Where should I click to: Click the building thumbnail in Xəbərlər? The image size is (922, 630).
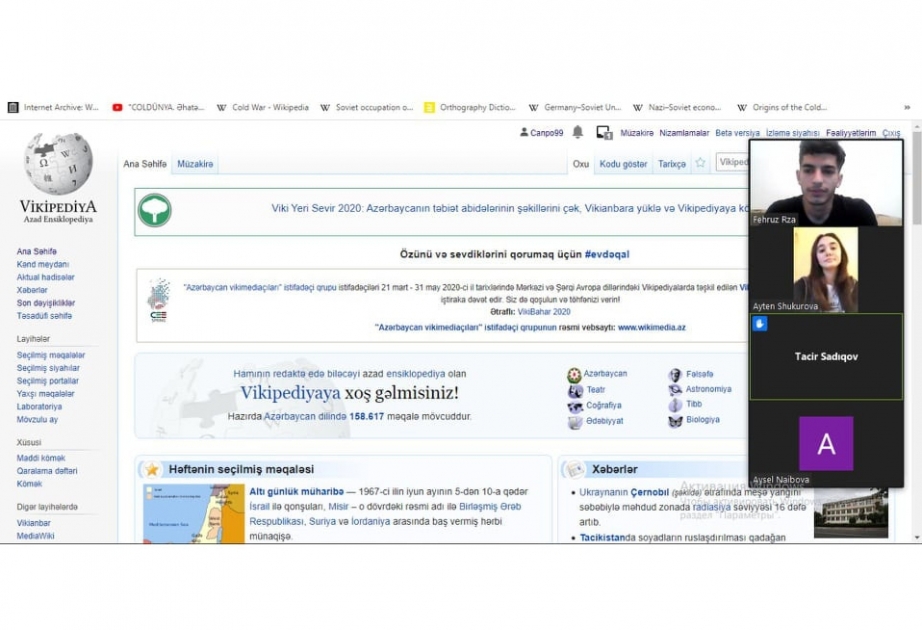pos(851,513)
